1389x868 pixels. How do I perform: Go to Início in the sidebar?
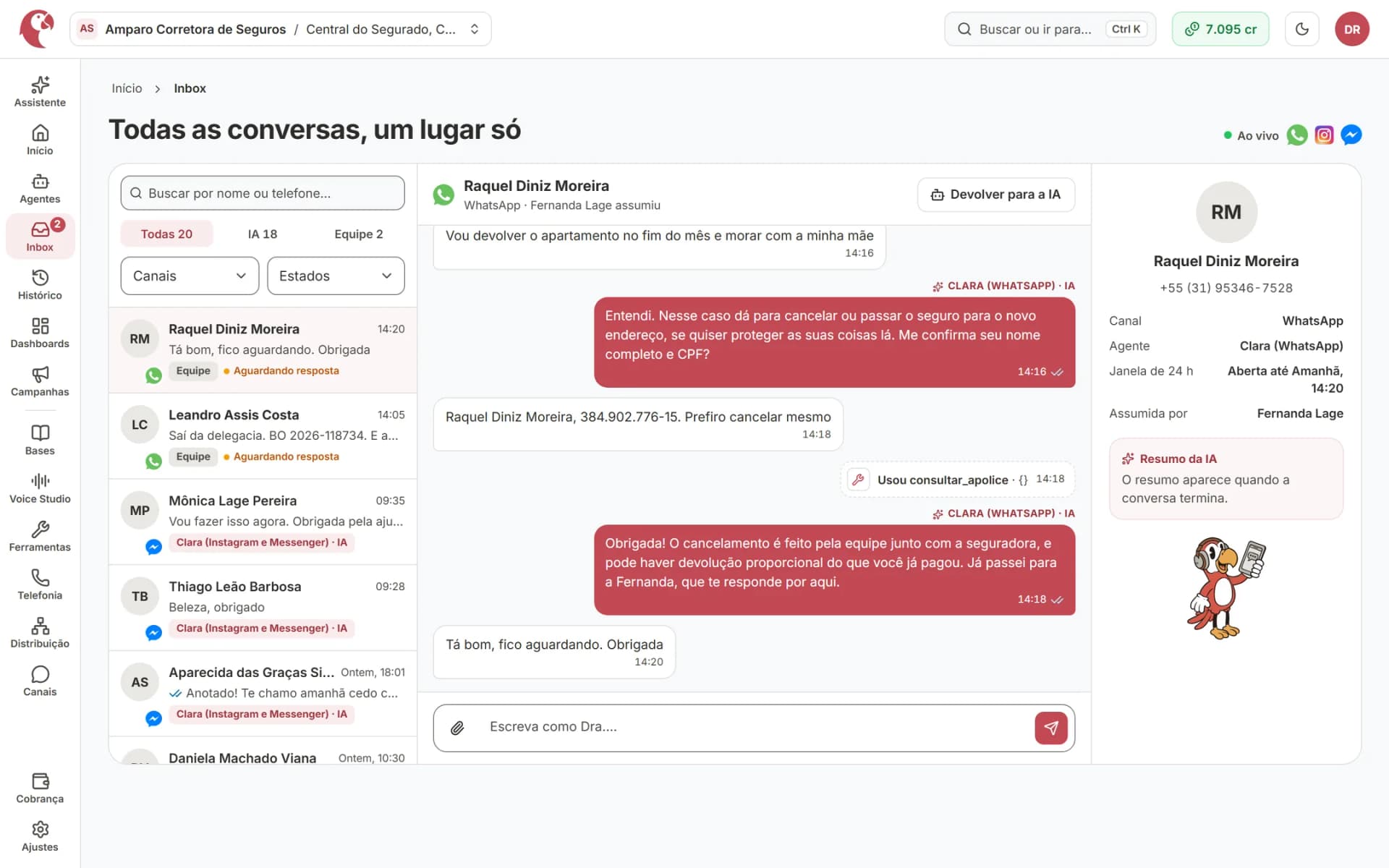click(x=40, y=140)
